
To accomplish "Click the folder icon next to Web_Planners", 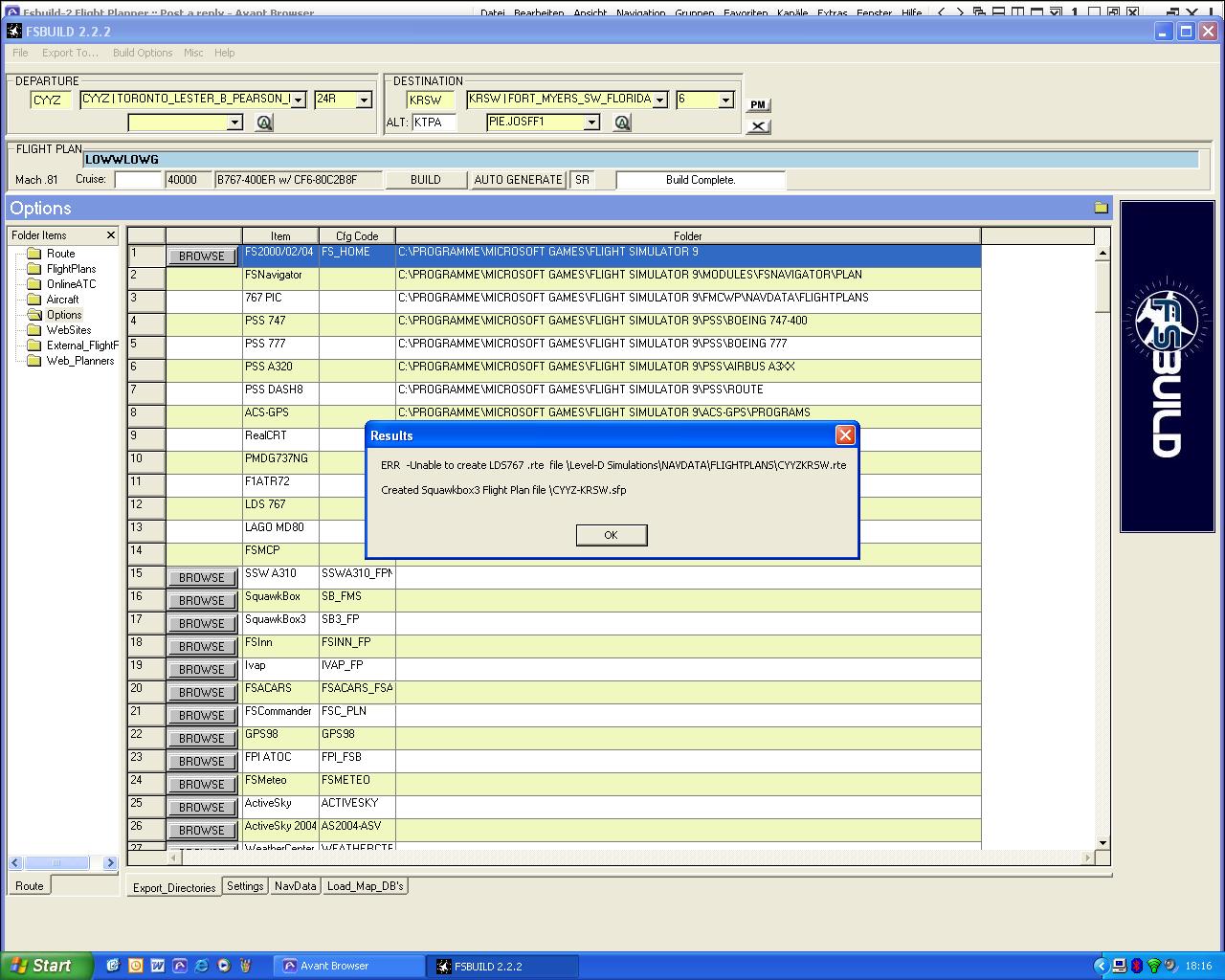I will [x=34, y=361].
